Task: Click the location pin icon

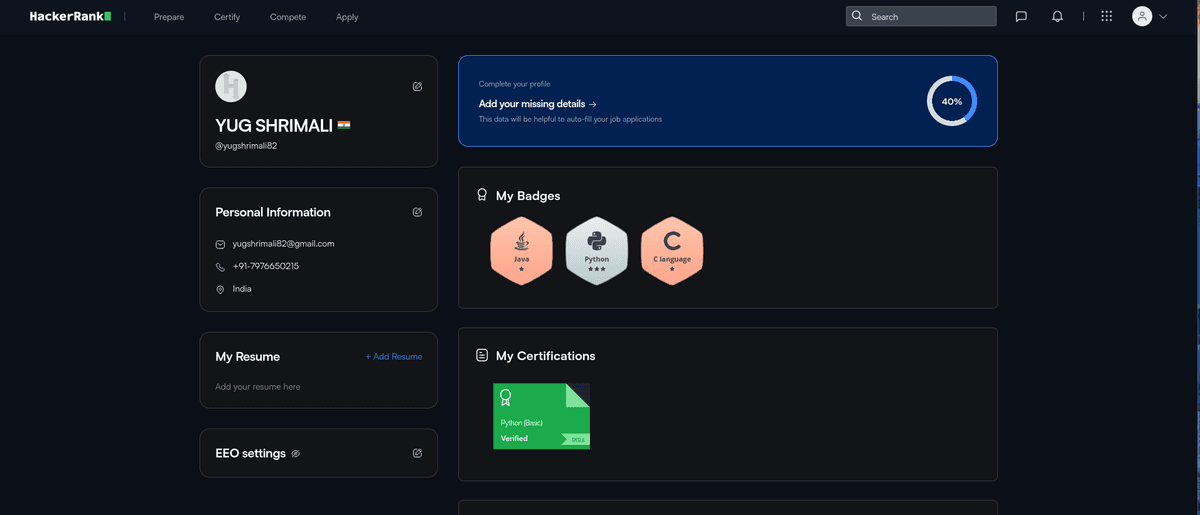Action: [220, 289]
